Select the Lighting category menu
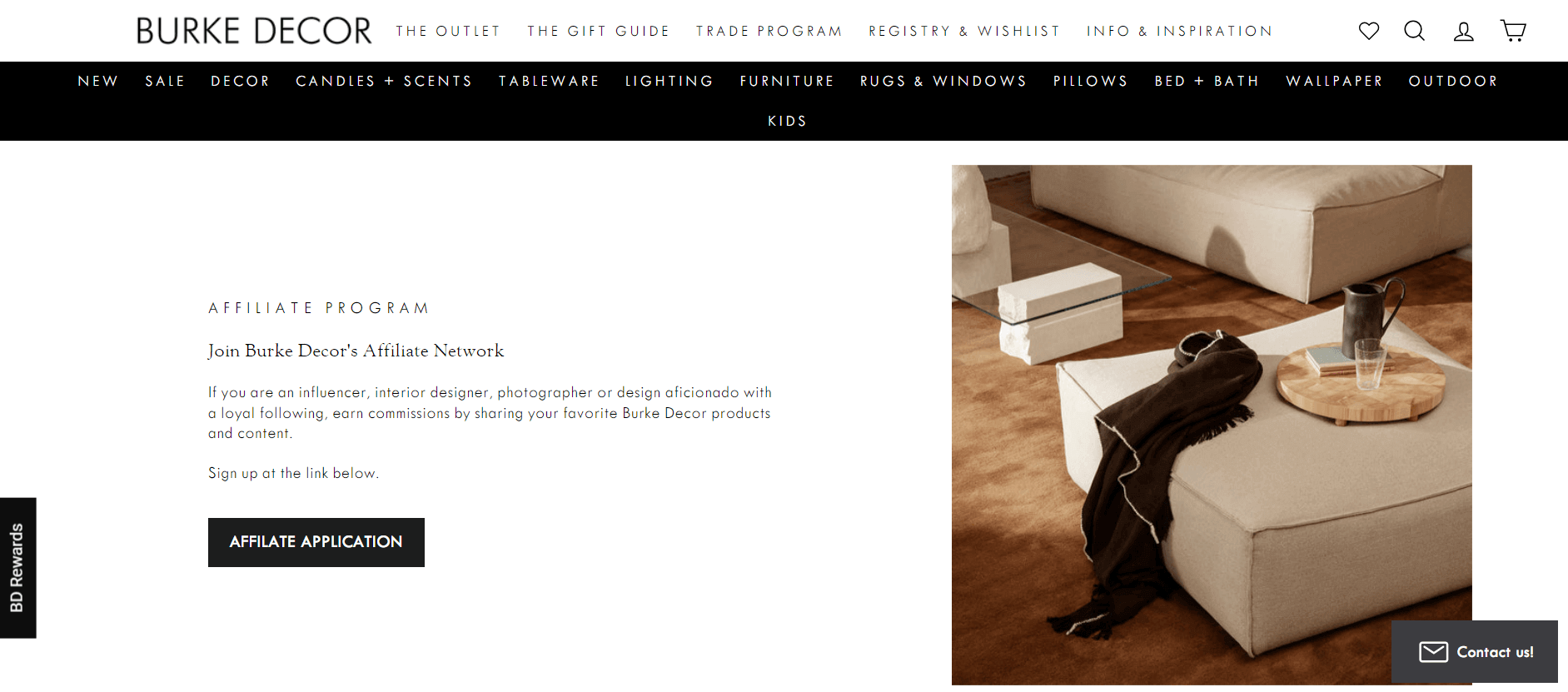Screen dimensions: 1568x692 (x=670, y=81)
